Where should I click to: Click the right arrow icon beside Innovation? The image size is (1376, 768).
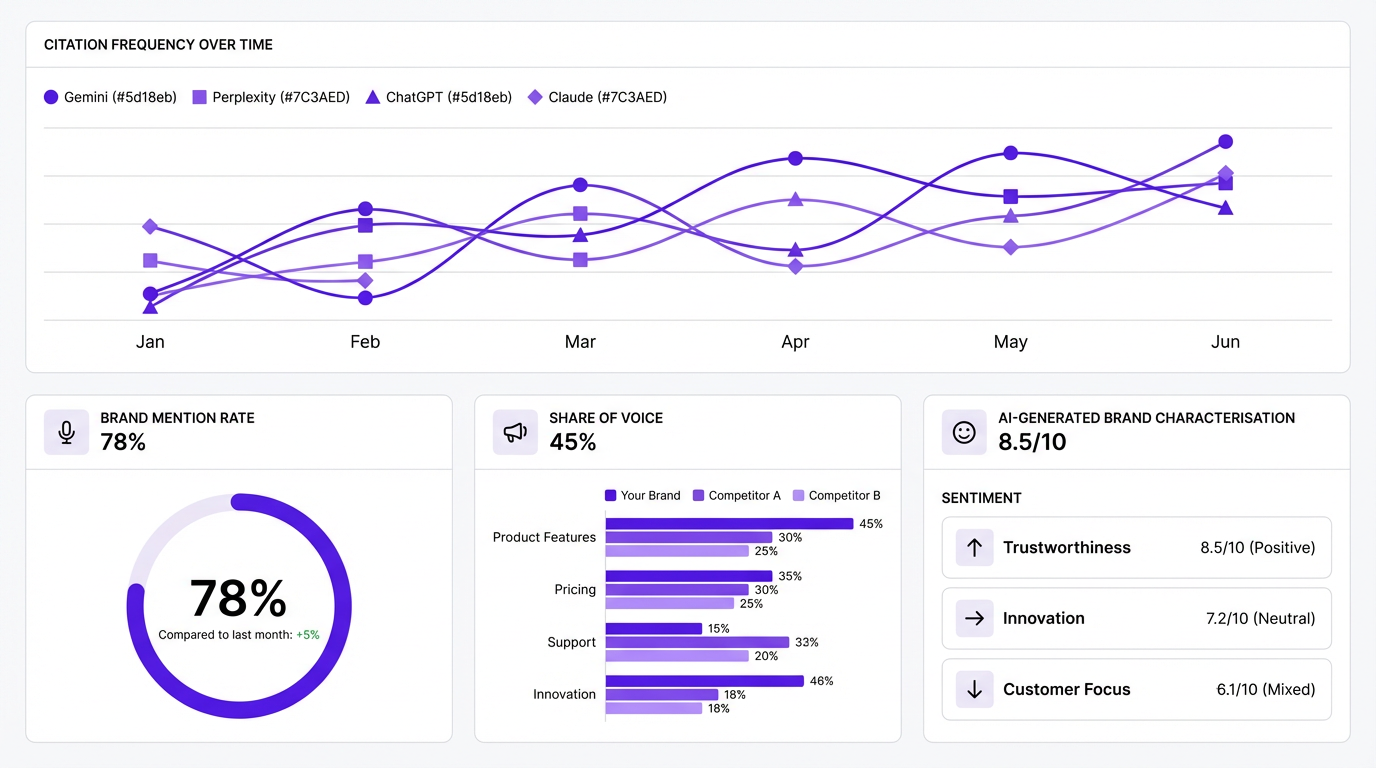click(974, 618)
